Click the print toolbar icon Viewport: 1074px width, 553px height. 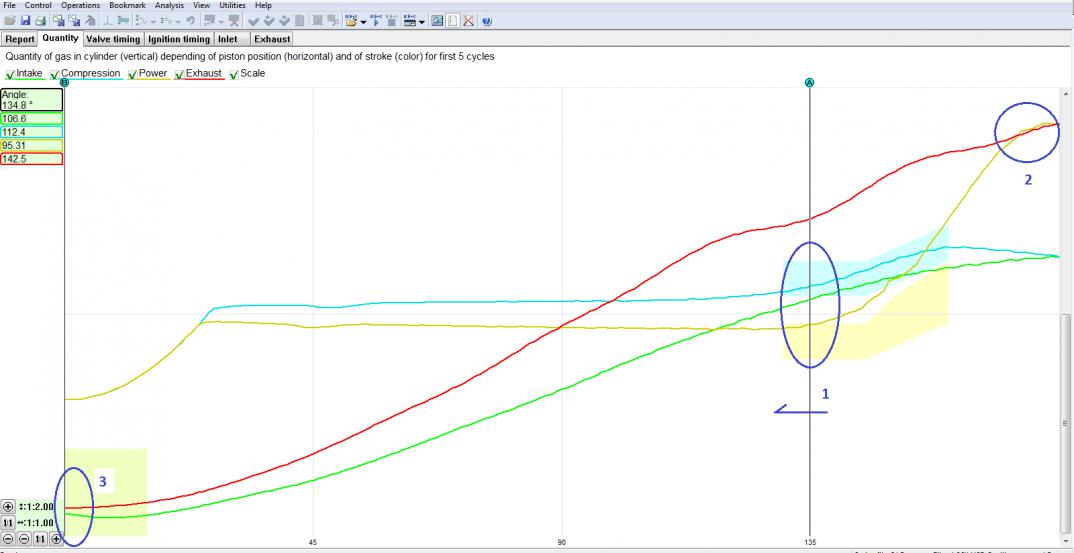click(x=40, y=20)
